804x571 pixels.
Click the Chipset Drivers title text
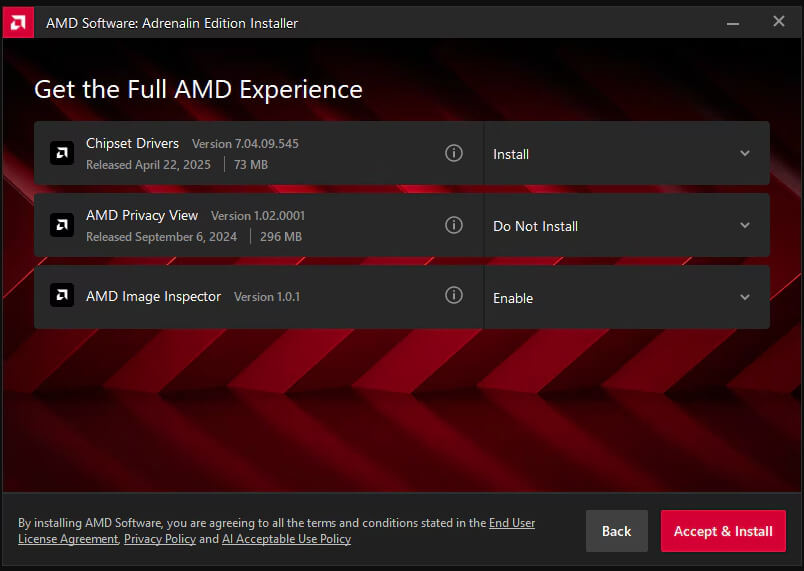pos(132,144)
